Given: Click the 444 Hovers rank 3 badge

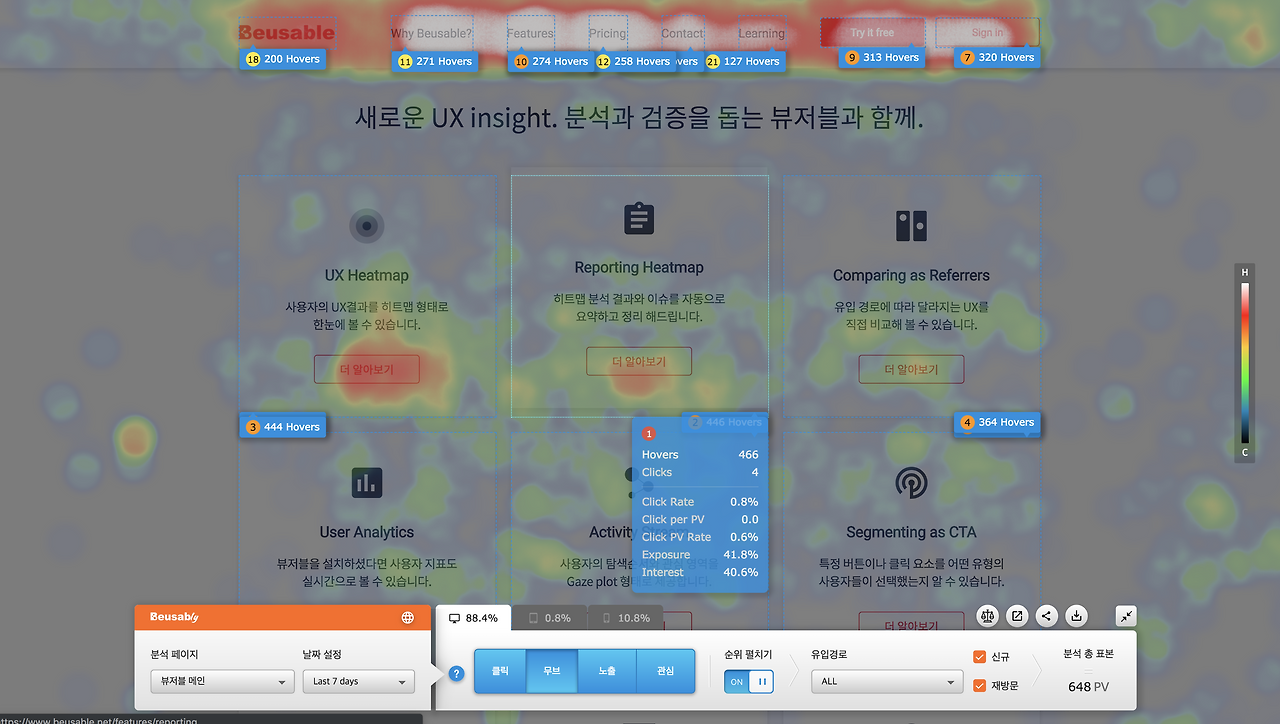Looking at the screenshot, I should (x=283, y=427).
